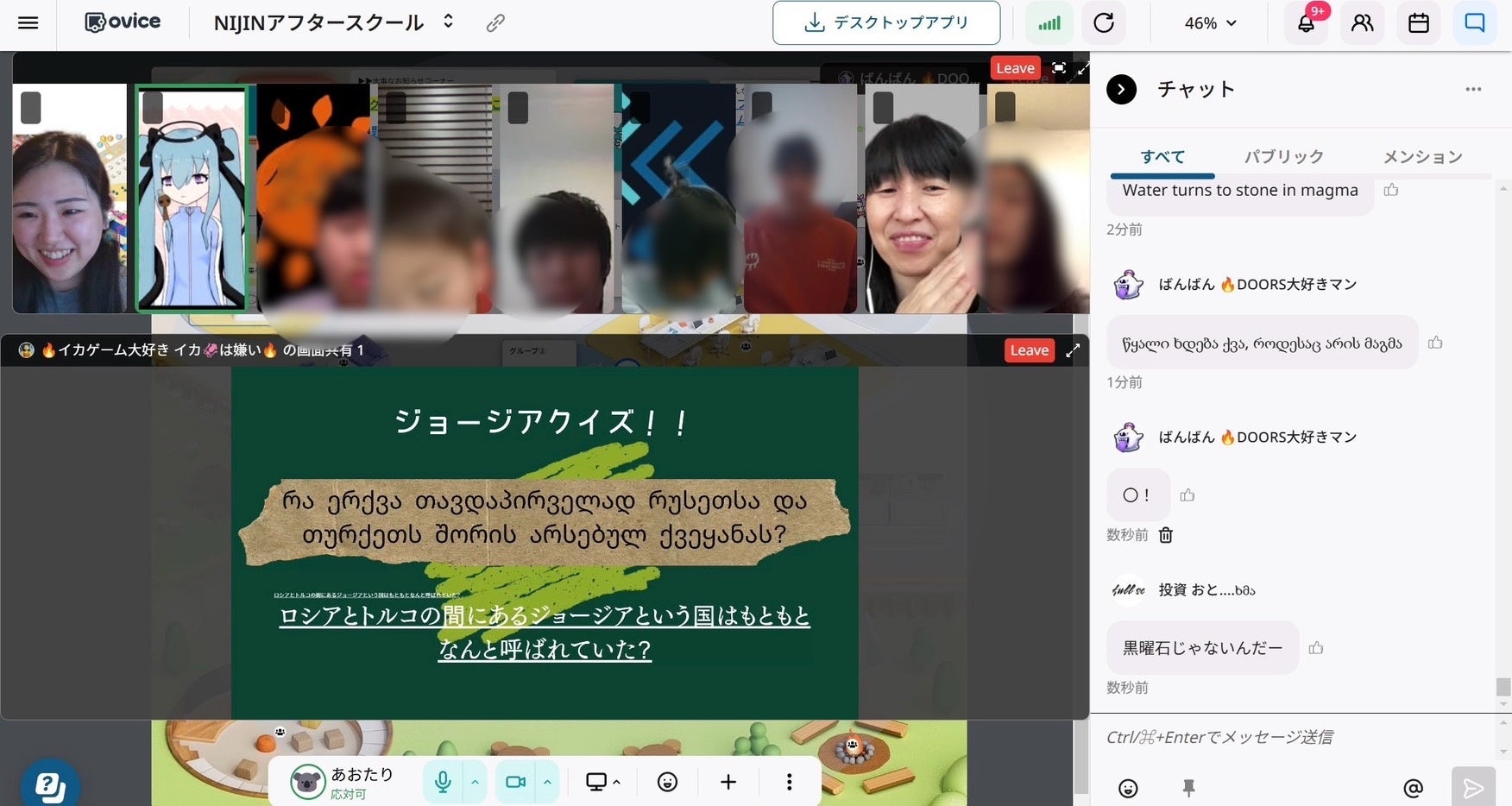
Task: Open screen share options
Action: (602, 782)
